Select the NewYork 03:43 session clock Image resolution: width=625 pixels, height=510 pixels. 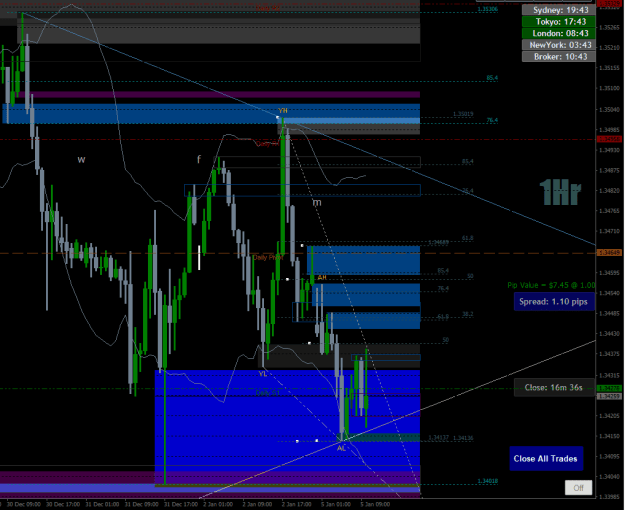[x=559, y=45]
